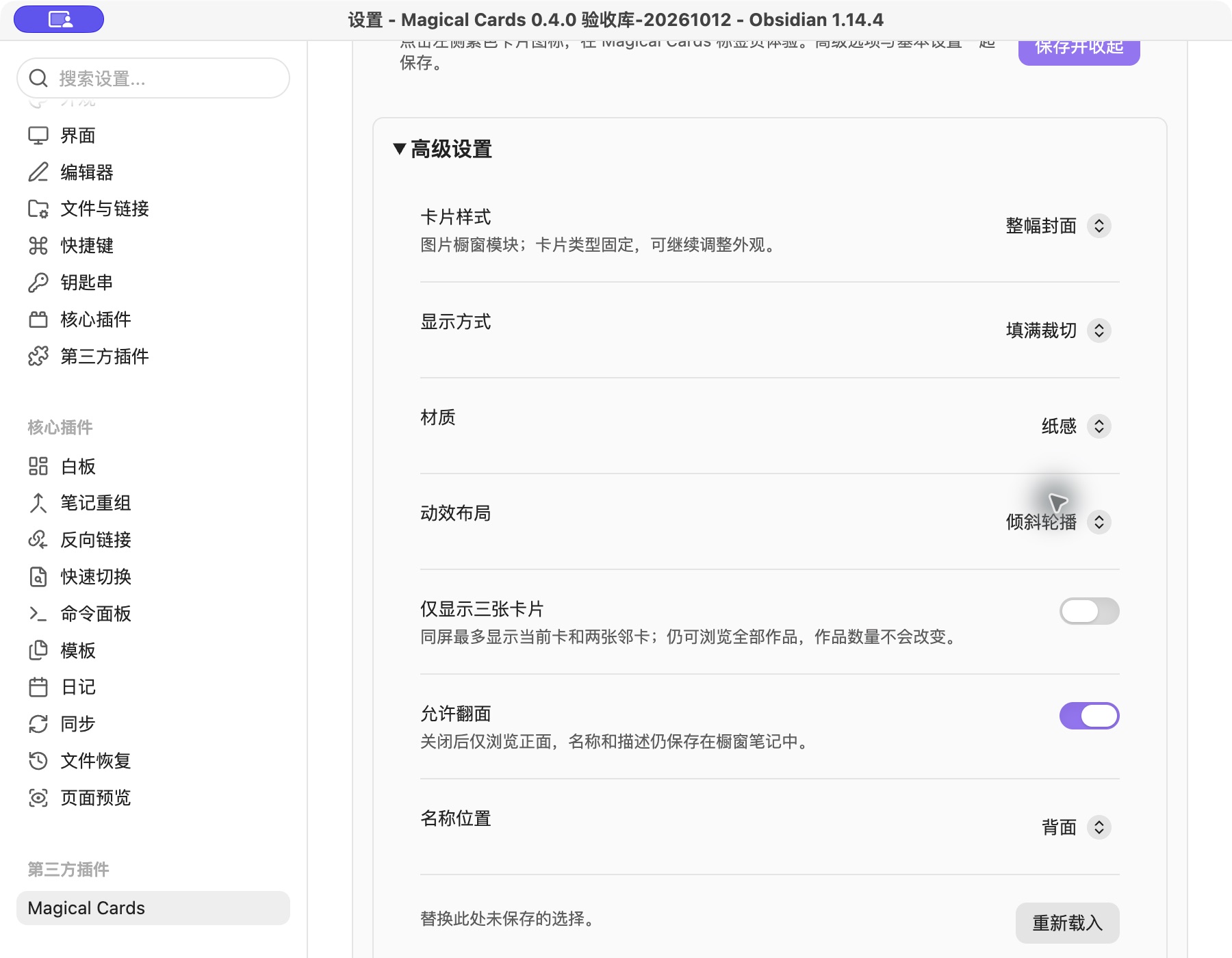Enable the 仅显示三张卡片 toggle

[x=1089, y=611]
